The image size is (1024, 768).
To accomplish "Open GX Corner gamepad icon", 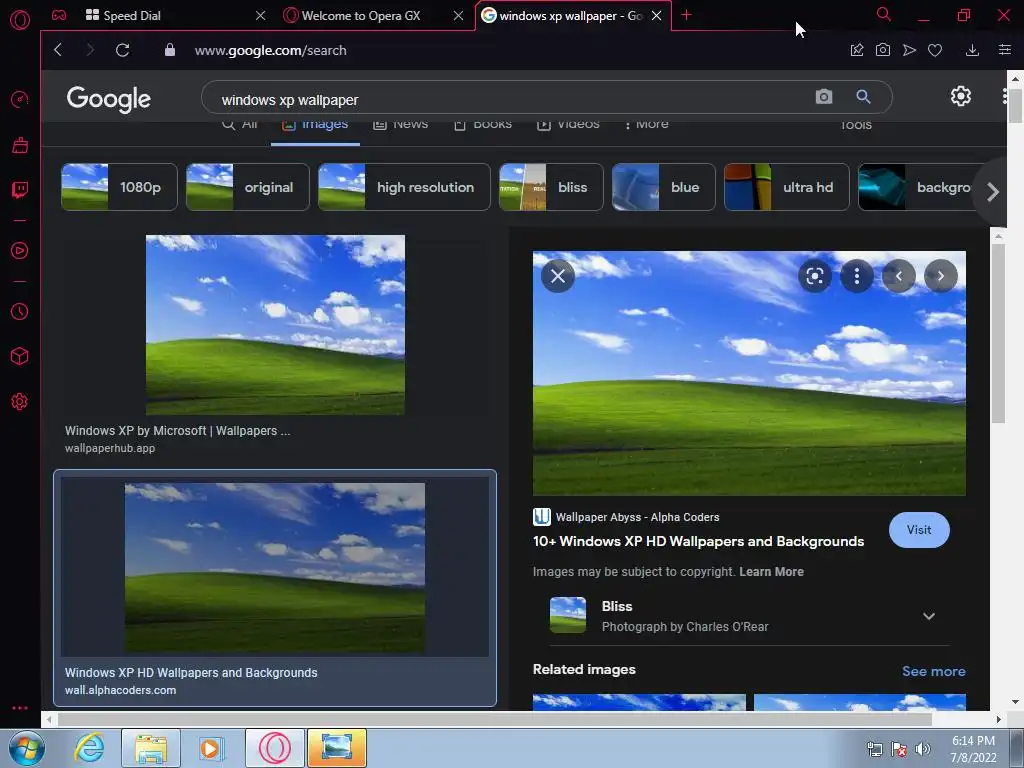I will pos(59,15).
